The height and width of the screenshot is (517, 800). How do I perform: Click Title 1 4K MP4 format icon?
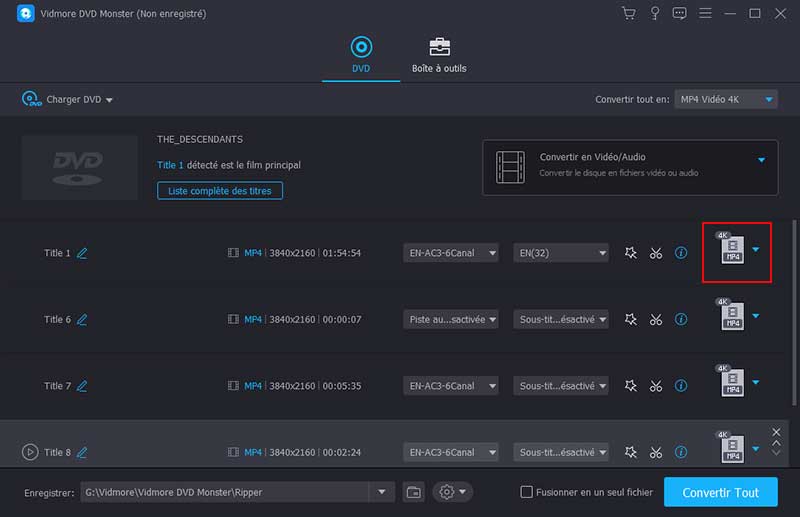pos(731,248)
